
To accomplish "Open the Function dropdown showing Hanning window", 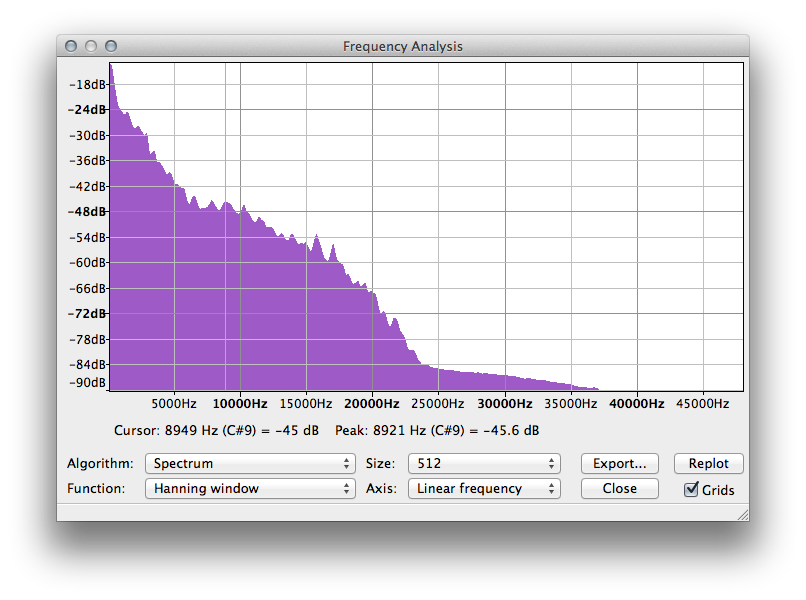I will point(250,488).
